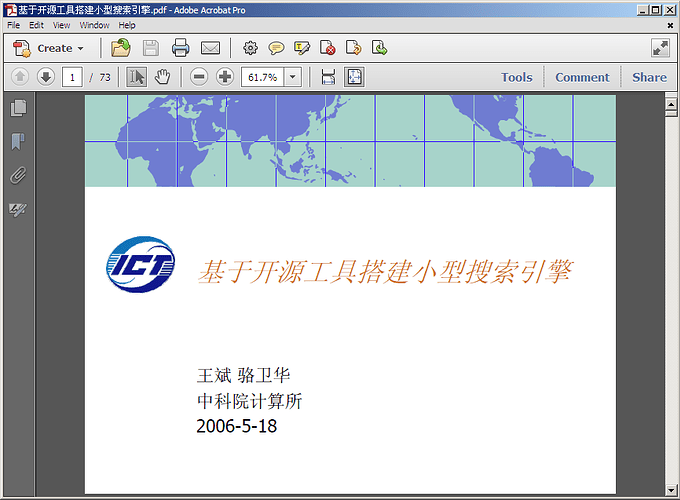Click the Open file folder icon
Viewport: 680px width, 500px height.
[121, 48]
